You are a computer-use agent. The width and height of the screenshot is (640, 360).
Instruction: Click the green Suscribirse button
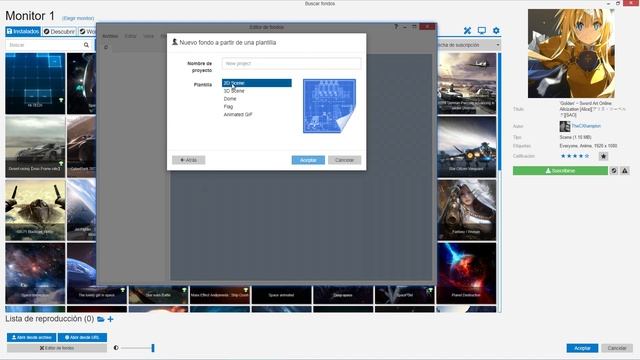(560, 171)
